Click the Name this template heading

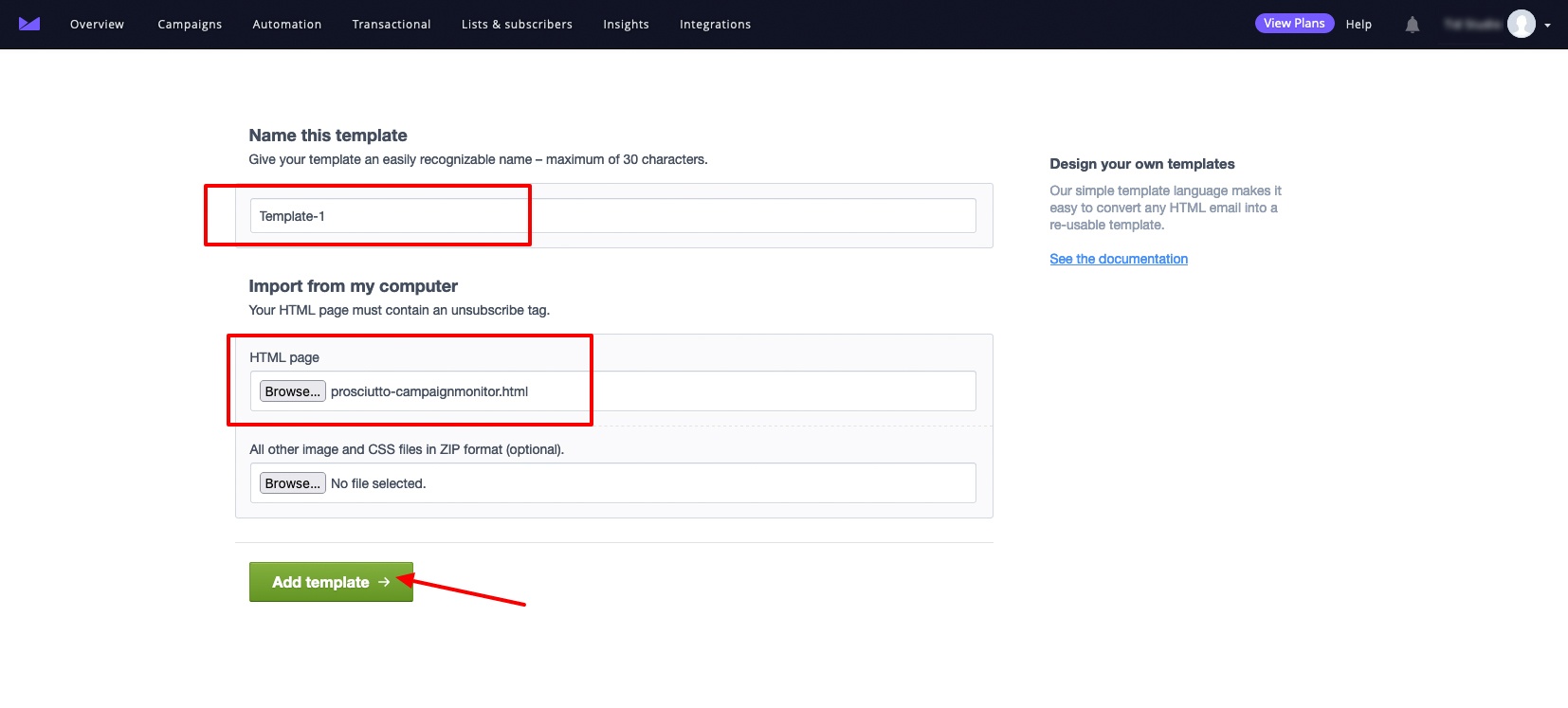[328, 136]
